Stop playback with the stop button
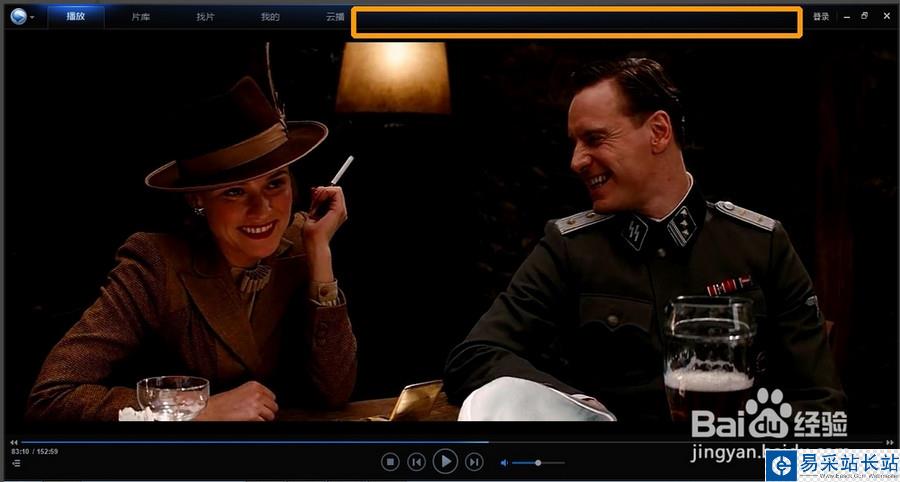The image size is (900, 482). [390, 461]
